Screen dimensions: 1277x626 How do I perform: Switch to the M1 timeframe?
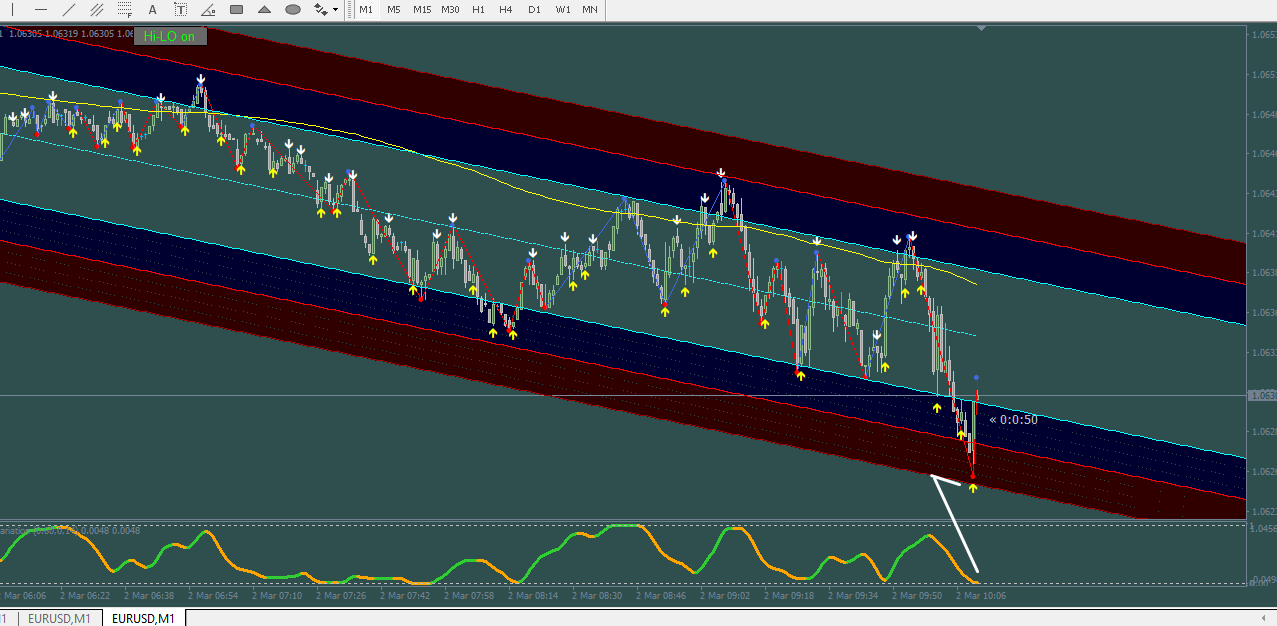point(366,10)
